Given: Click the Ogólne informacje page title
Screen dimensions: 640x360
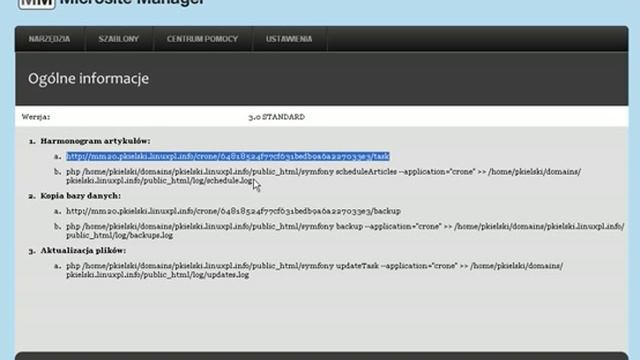Looking at the screenshot, I should 89,78.
